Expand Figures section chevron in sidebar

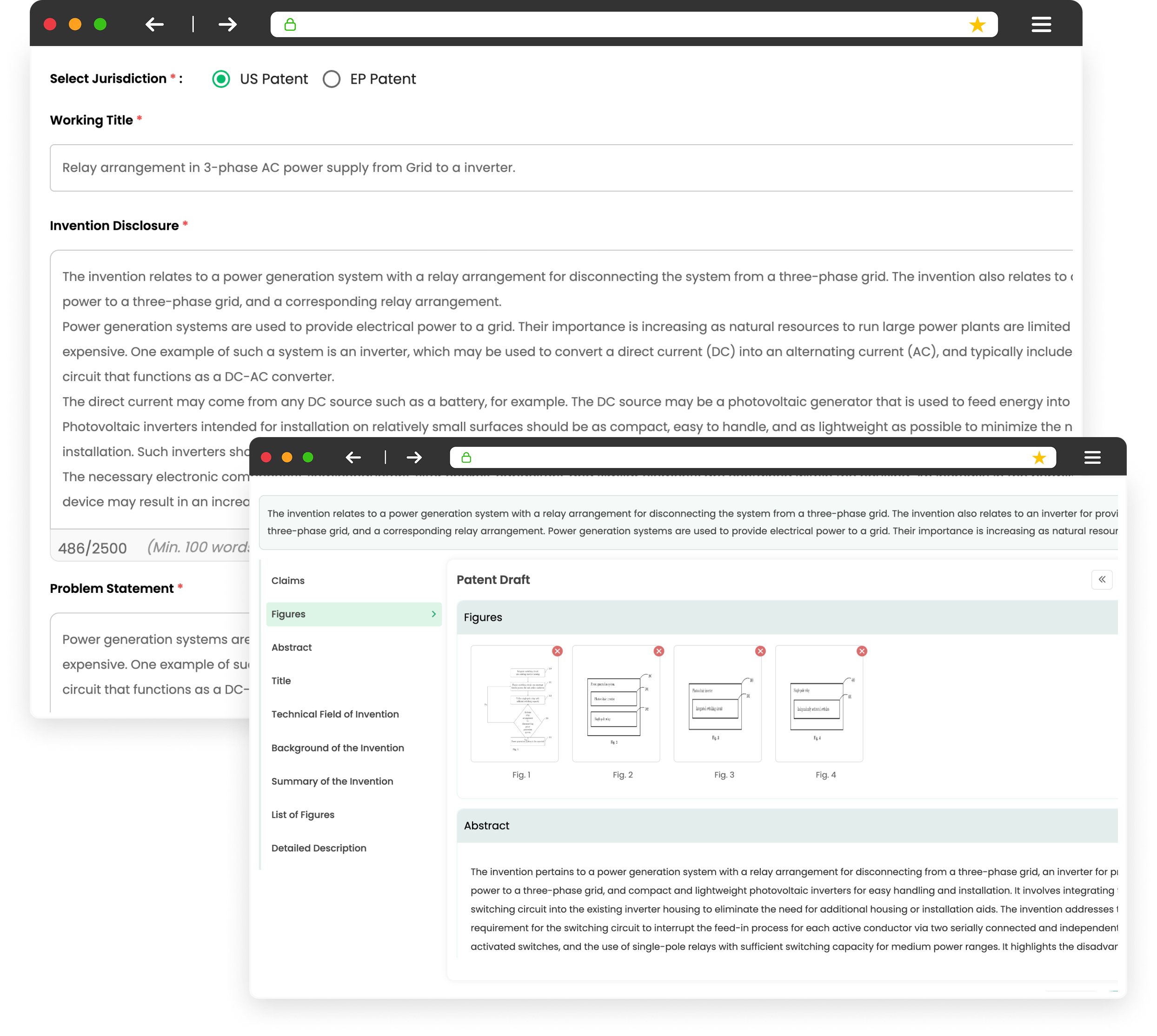tap(433, 614)
